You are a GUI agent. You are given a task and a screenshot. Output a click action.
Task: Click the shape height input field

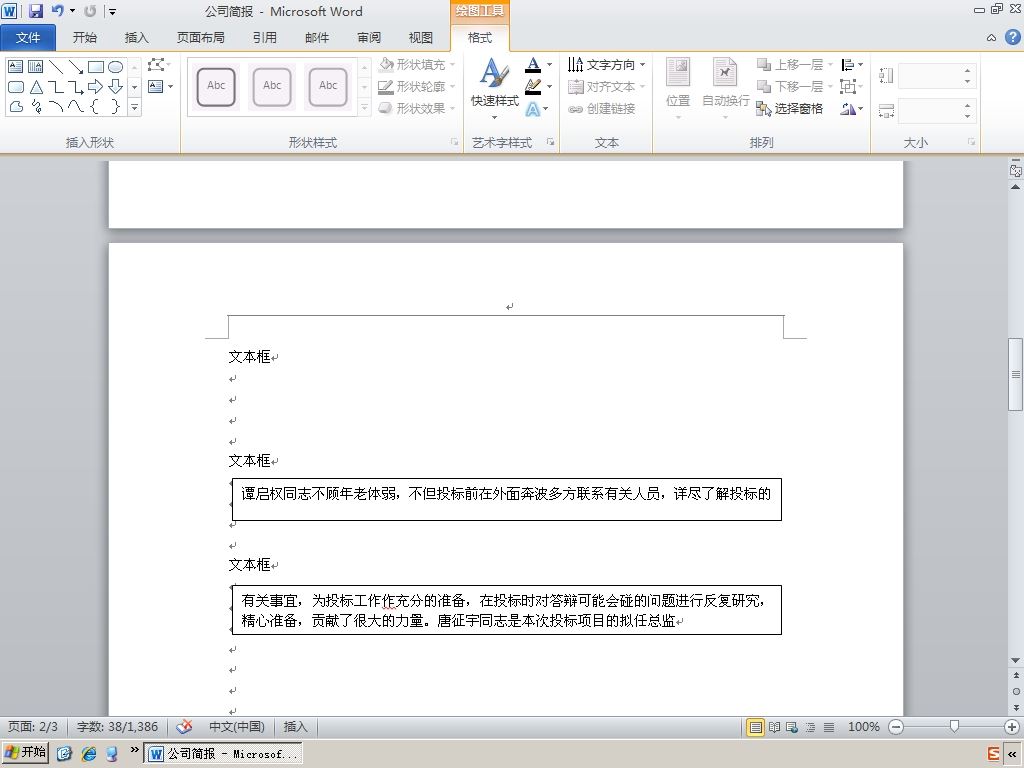[935, 76]
